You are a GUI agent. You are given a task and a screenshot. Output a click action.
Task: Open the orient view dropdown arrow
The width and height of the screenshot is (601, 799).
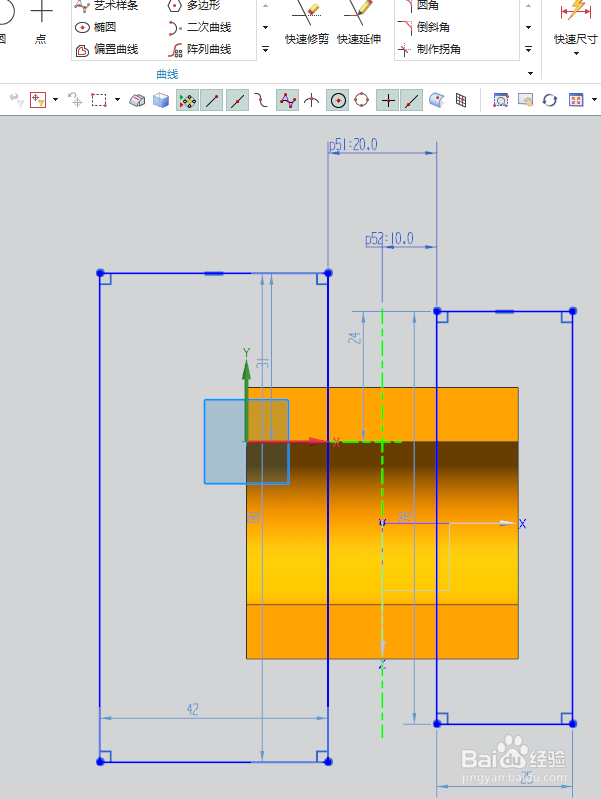point(594,99)
